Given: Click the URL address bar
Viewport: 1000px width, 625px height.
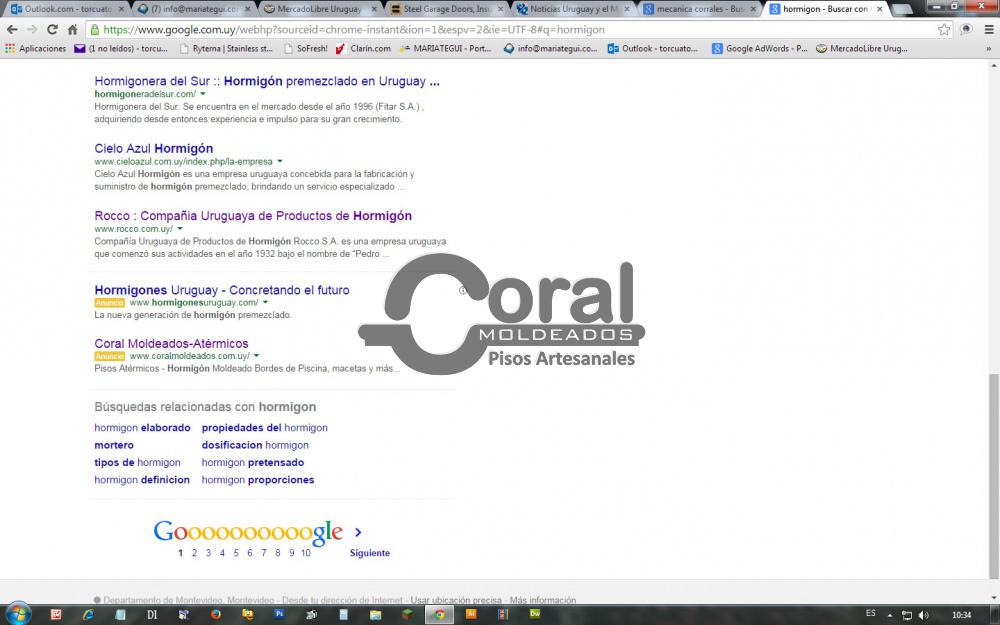Looking at the screenshot, I should (x=510, y=29).
